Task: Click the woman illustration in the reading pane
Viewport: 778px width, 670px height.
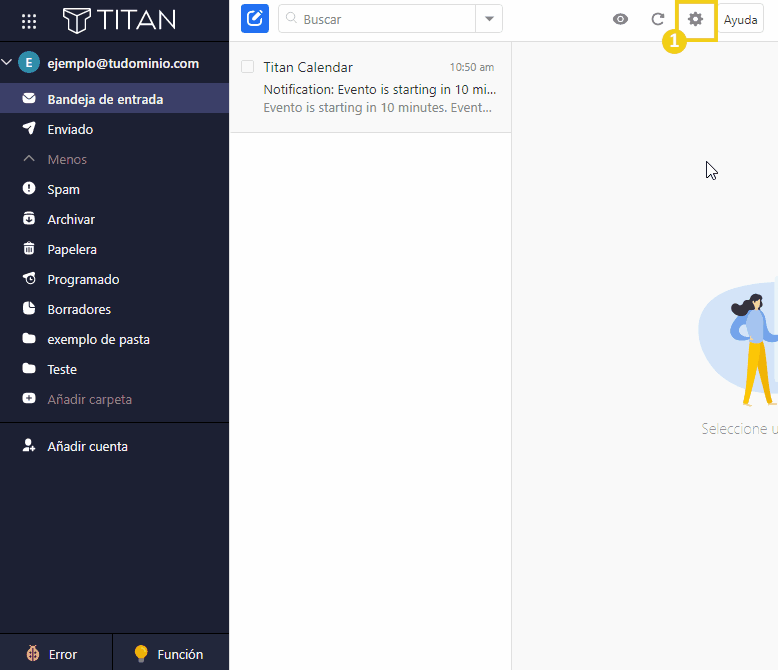Action: click(754, 349)
